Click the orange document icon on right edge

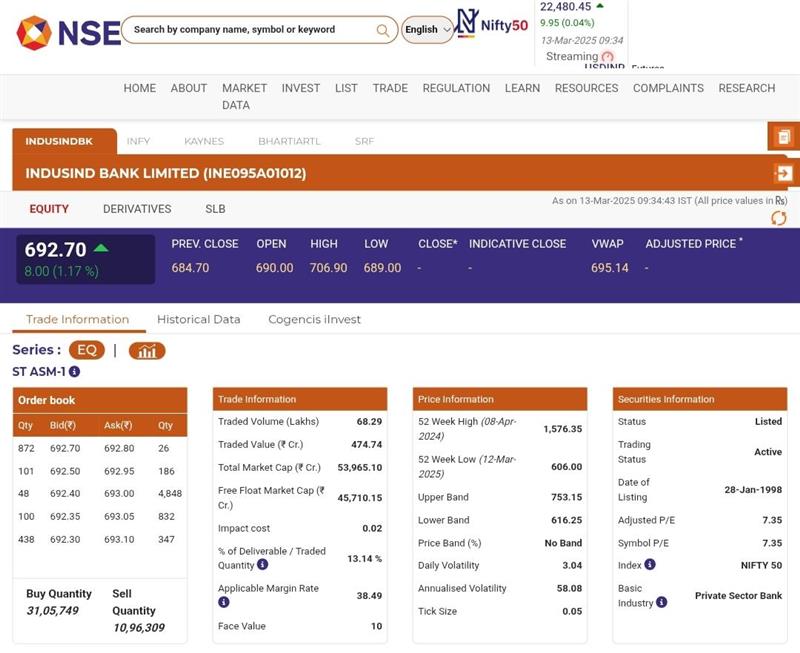(x=783, y=137)
